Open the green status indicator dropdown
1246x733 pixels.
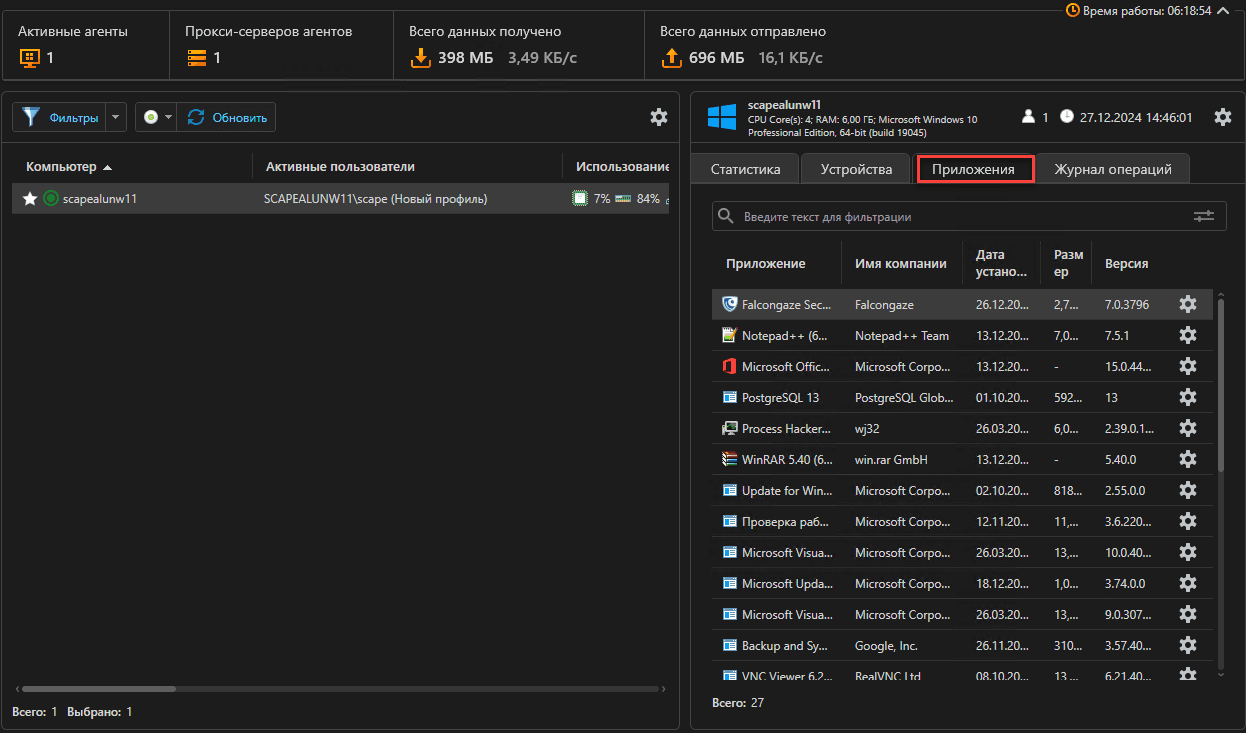(156, 117)
